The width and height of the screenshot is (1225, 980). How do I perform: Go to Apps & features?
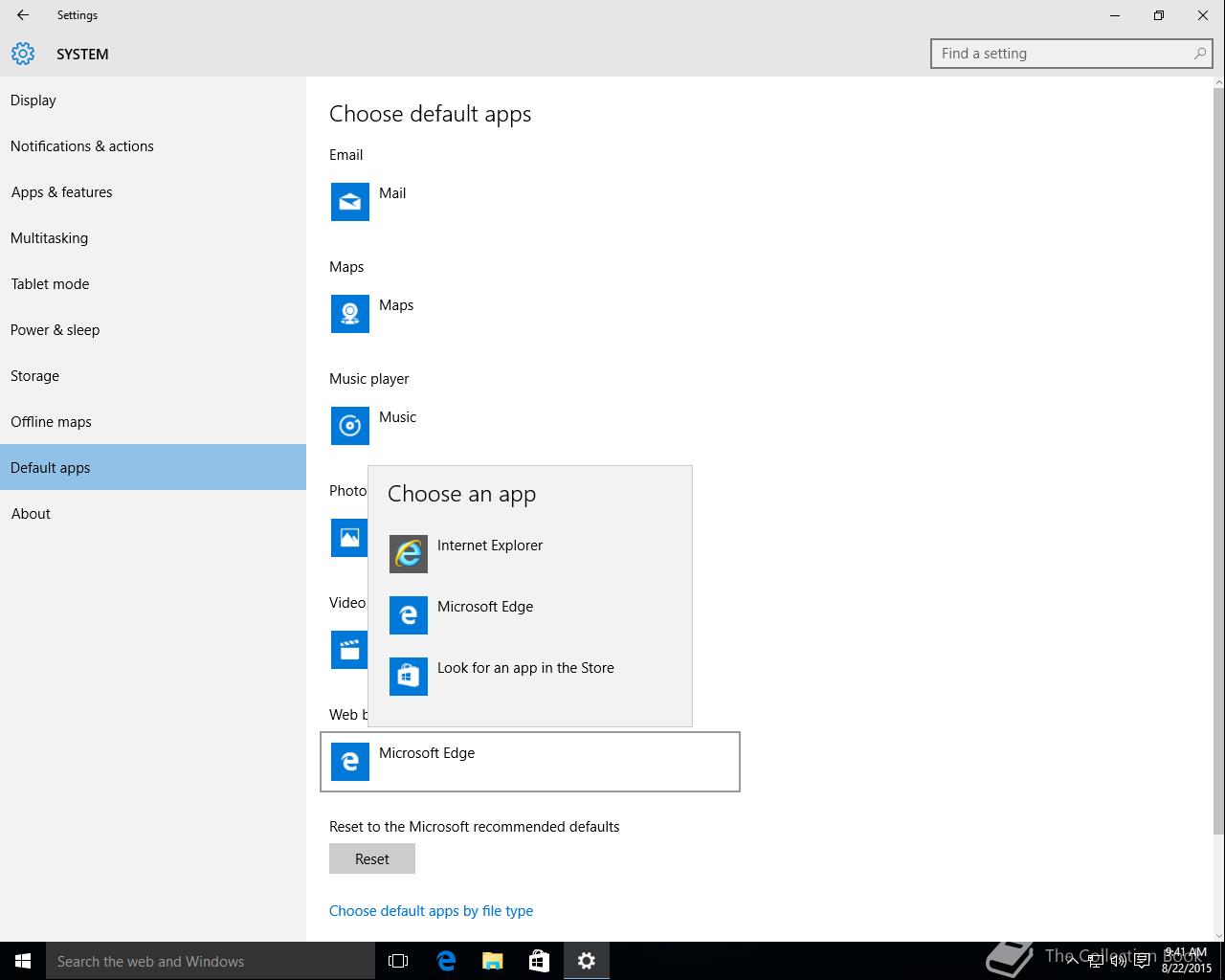tap(153, 191)
